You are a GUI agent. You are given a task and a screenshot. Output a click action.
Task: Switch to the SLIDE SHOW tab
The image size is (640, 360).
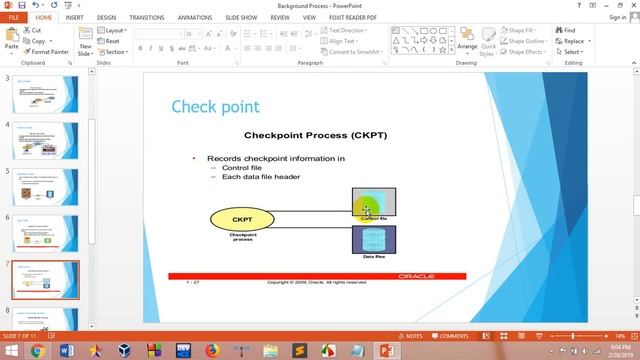pos(241,18)
